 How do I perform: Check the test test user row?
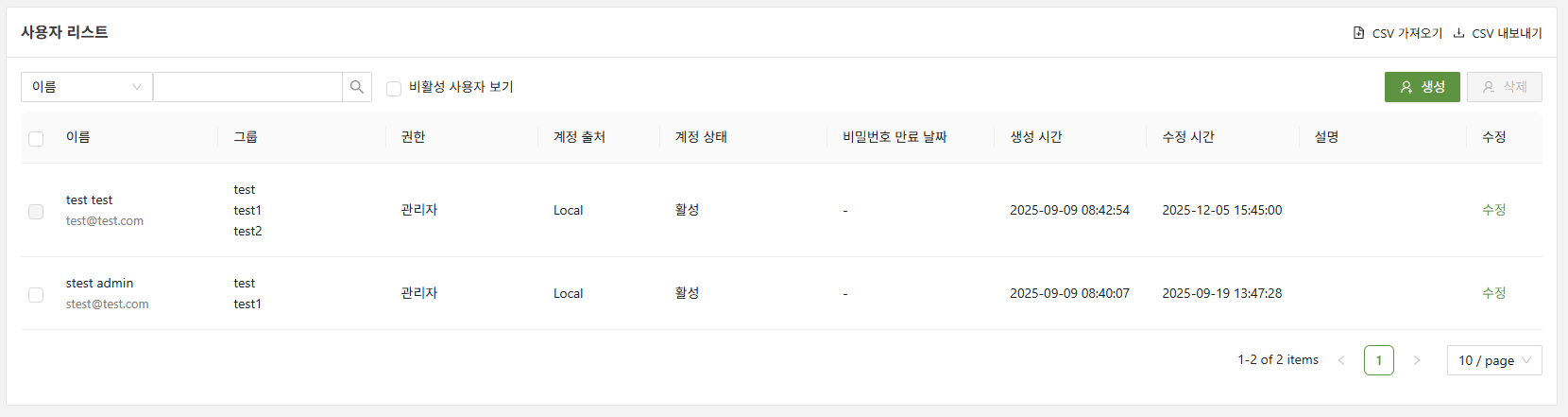36,211
